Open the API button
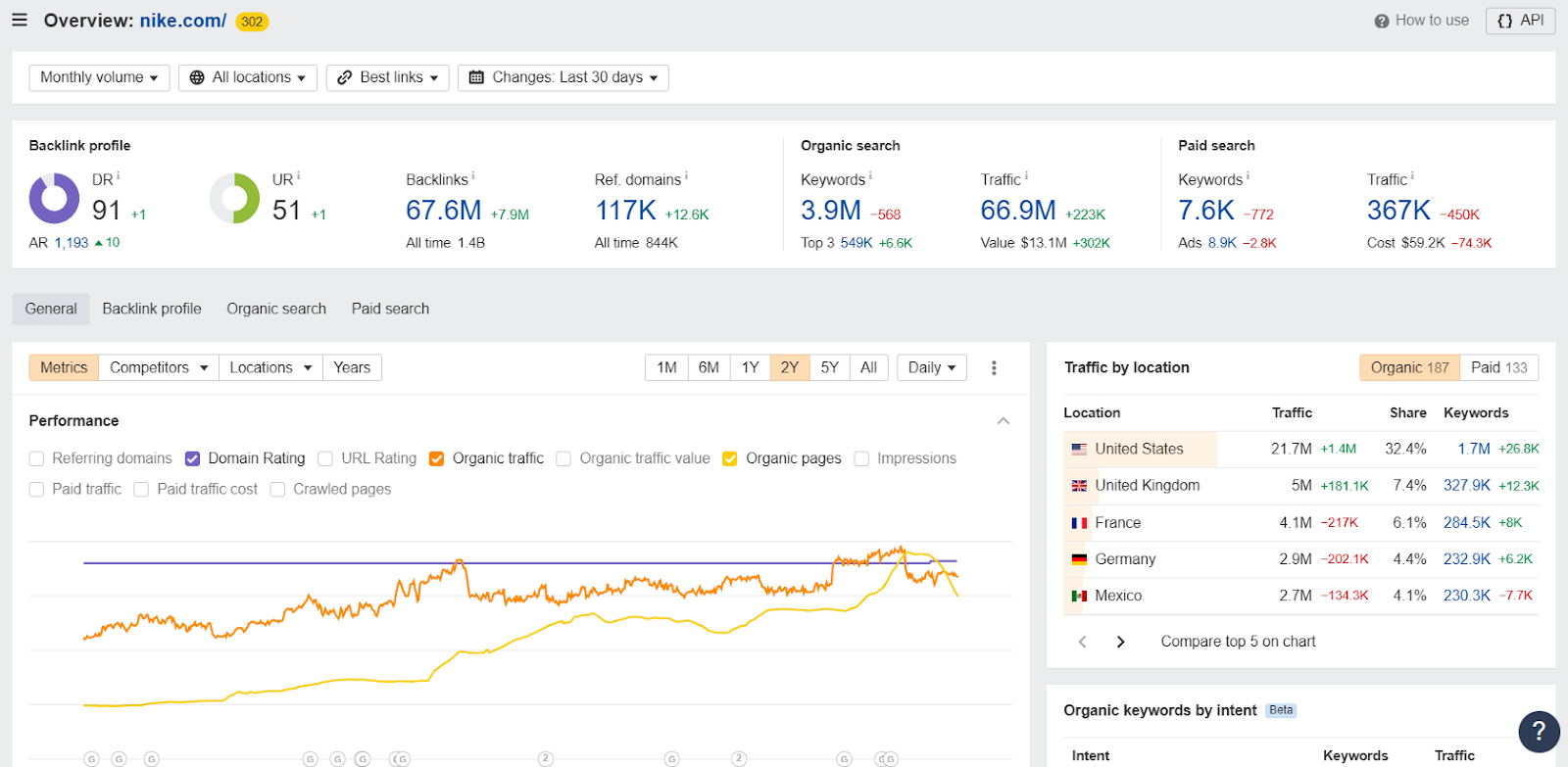The image size is (1568, 767). [x=1520, y=21]
